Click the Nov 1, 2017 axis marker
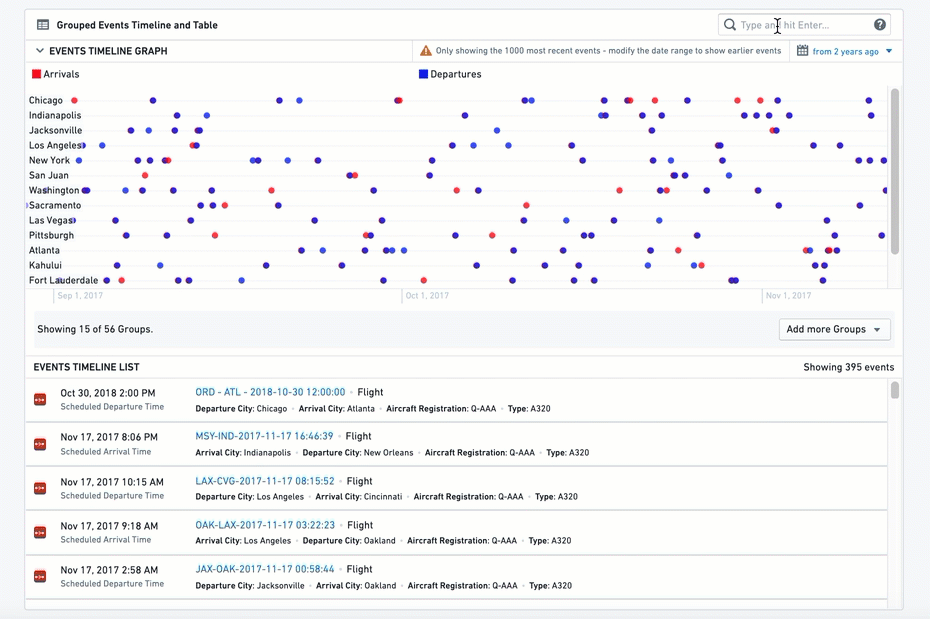The height and width of the screenshot is (619, 930). point(788,295)
